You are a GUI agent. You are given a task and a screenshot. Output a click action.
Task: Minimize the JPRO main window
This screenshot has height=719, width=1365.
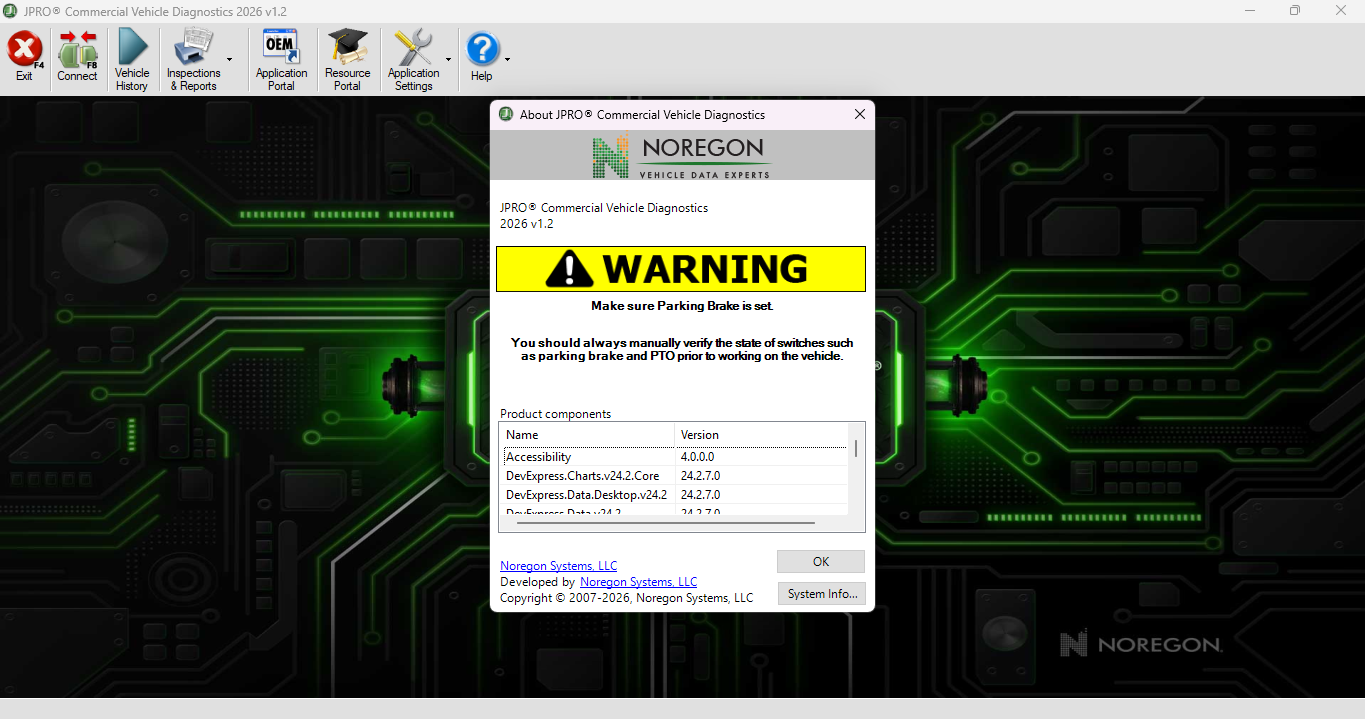click(1250, 11)
